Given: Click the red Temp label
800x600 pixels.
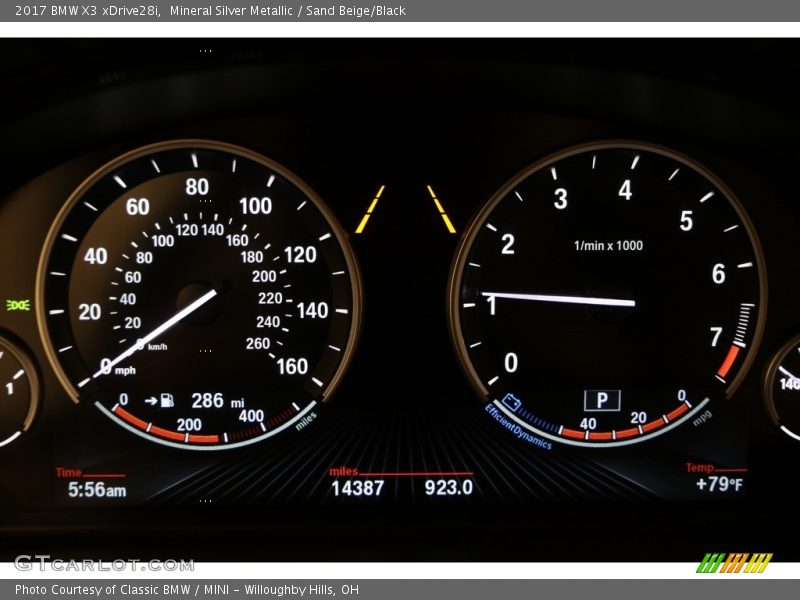Looking at the screenshot, I should coord(699,467).
